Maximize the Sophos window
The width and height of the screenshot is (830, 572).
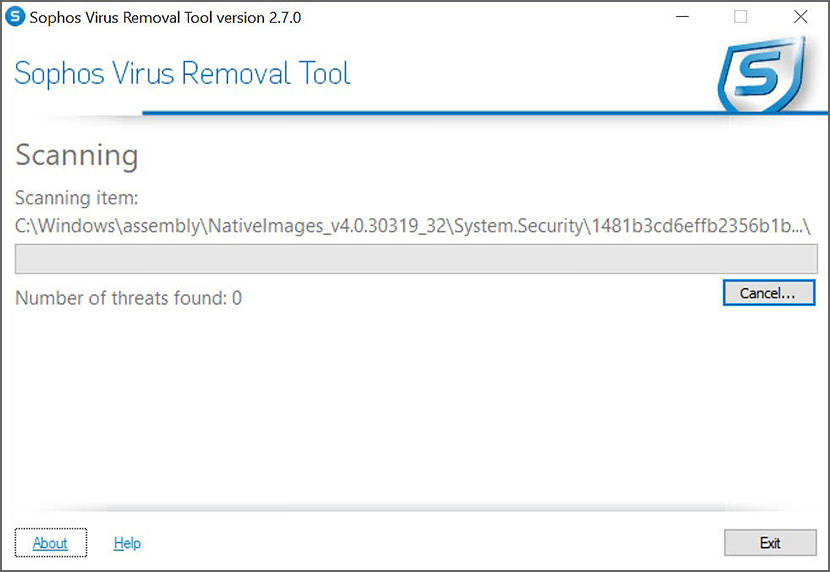[741, 17]
